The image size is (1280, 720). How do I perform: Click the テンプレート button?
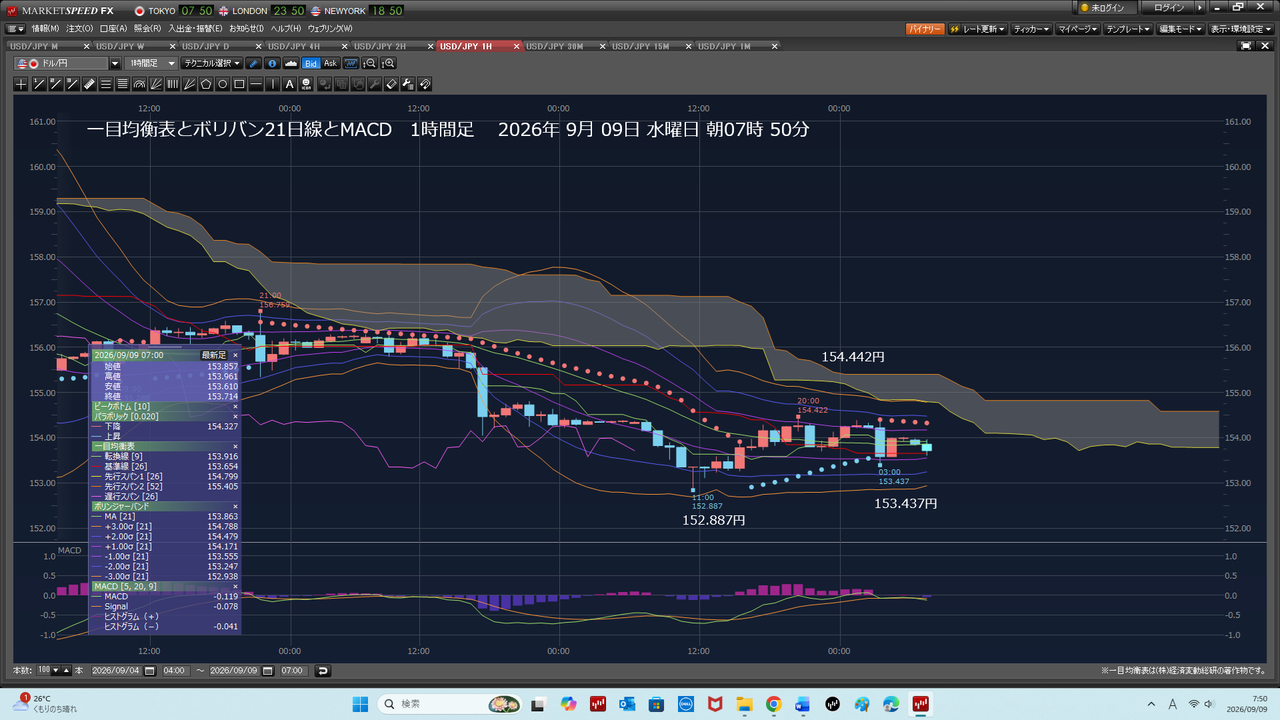point(1129,29)
